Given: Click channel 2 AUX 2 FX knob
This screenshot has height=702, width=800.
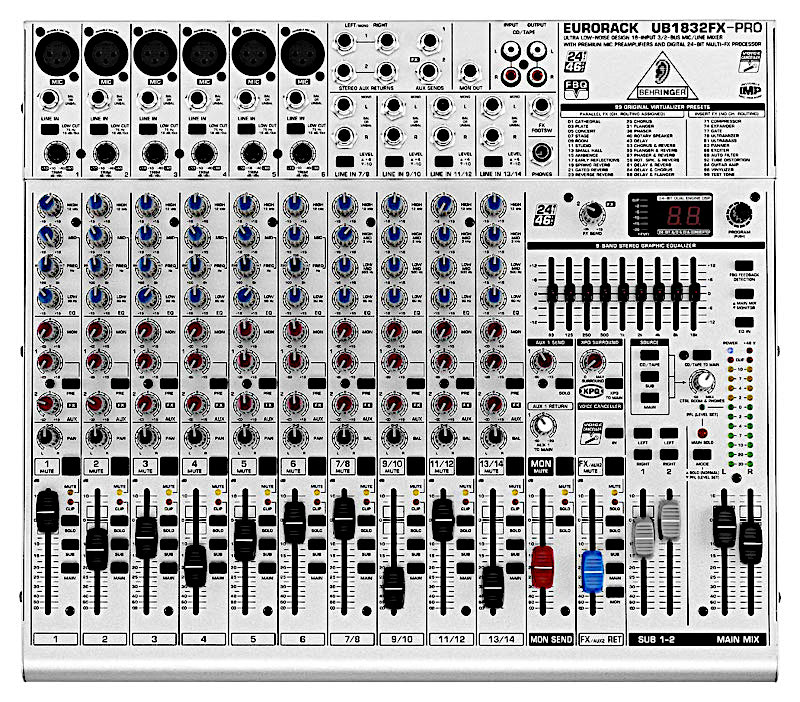Looking at the screenshot, I should [x=98, y=404].
